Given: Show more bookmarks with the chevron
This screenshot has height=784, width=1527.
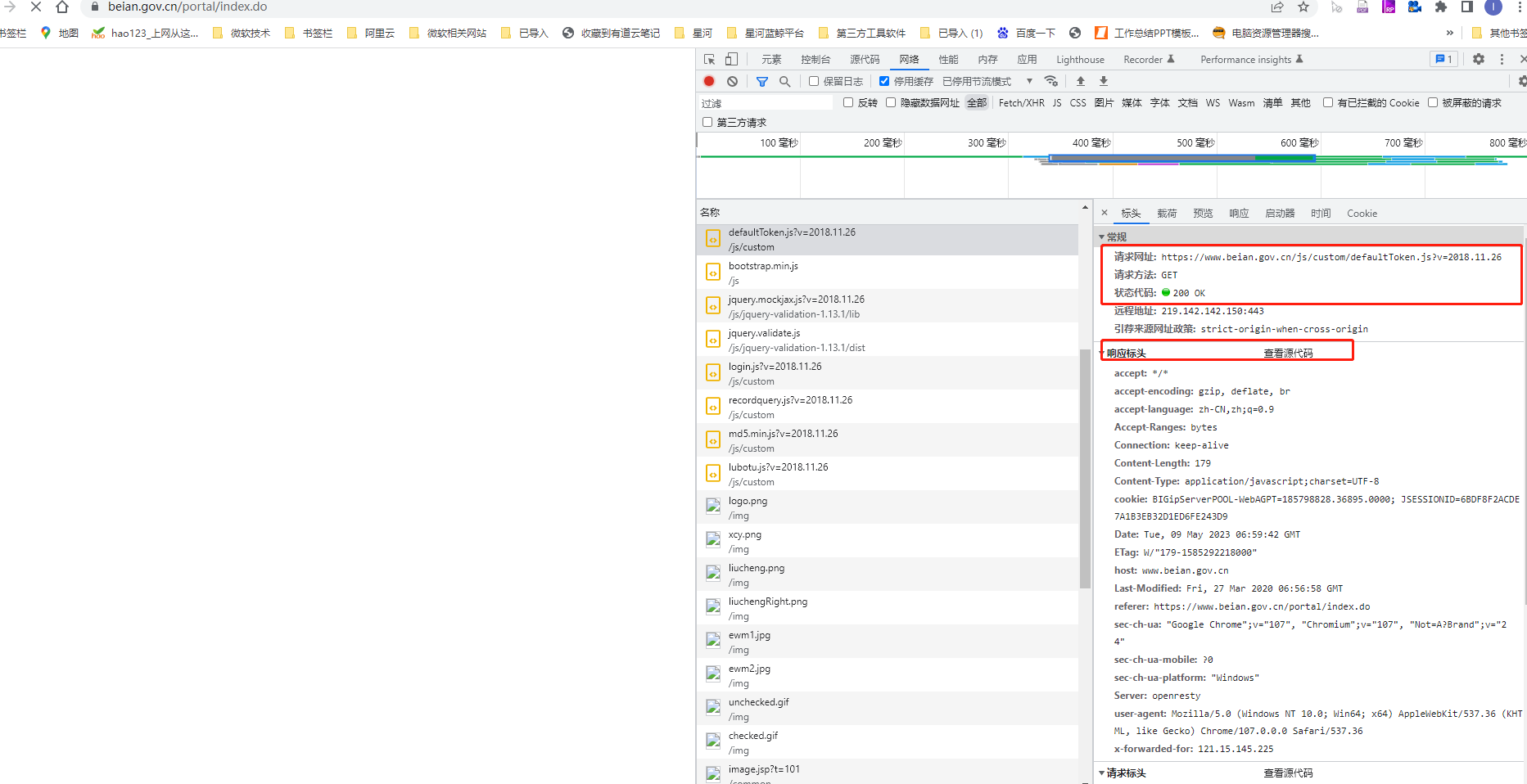Looking at the screenshot, I should [1449, 33].
